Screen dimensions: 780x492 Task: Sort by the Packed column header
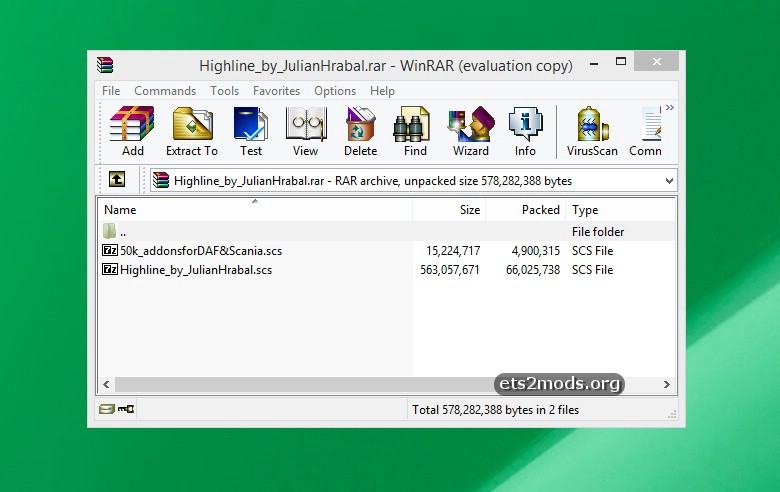point(526,210)
